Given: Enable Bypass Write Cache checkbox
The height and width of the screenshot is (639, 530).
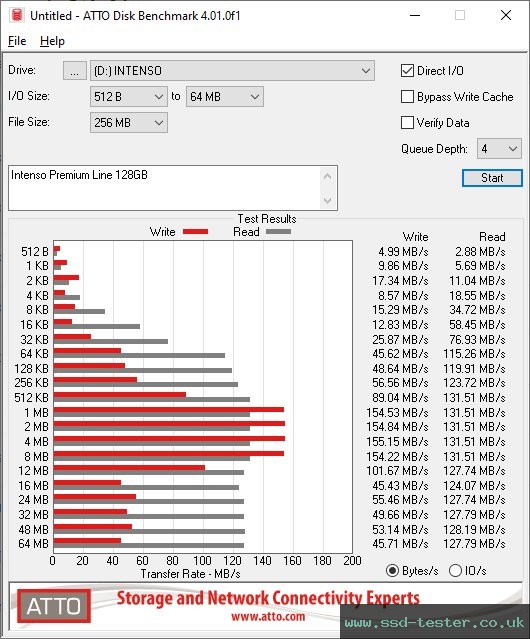Looking at the screenshot, I should (x=407, y=97).
